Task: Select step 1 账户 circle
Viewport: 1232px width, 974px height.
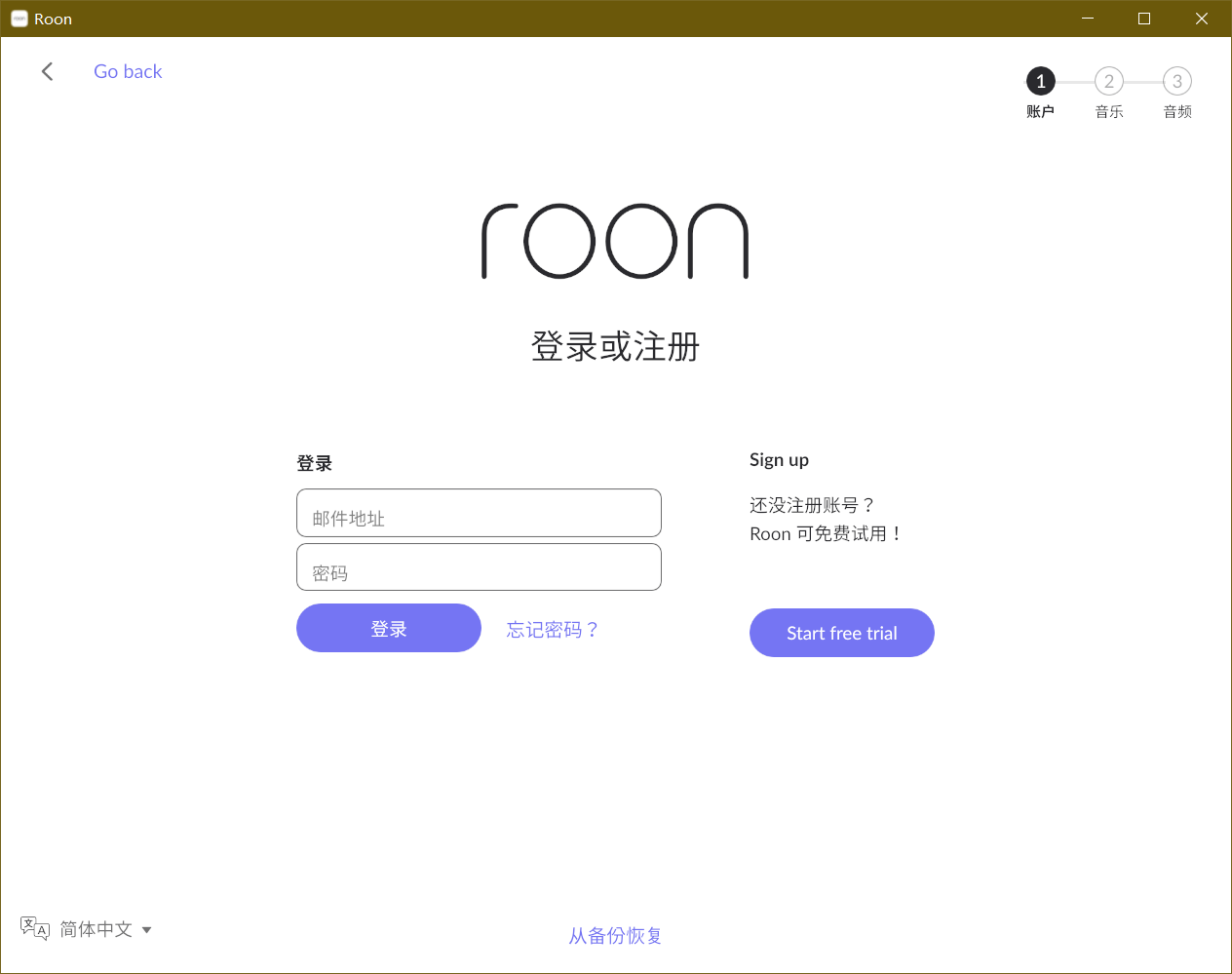Action: click(x=1040, y=81)
